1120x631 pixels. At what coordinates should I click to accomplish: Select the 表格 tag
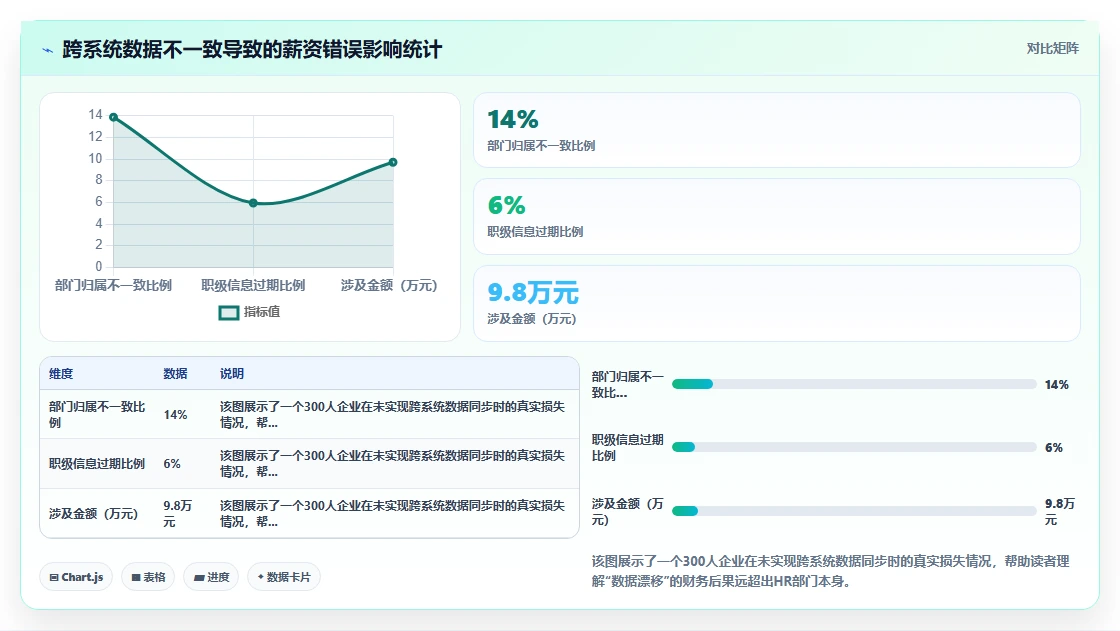[149, 577]
